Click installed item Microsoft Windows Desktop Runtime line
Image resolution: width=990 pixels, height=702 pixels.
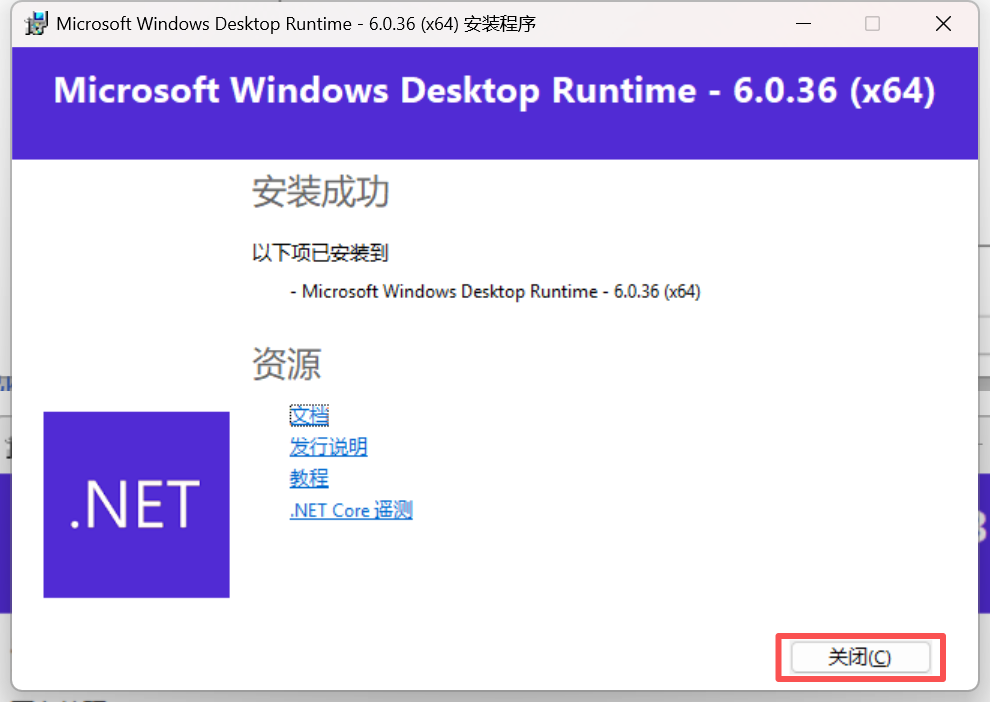(x=496, y=292)
